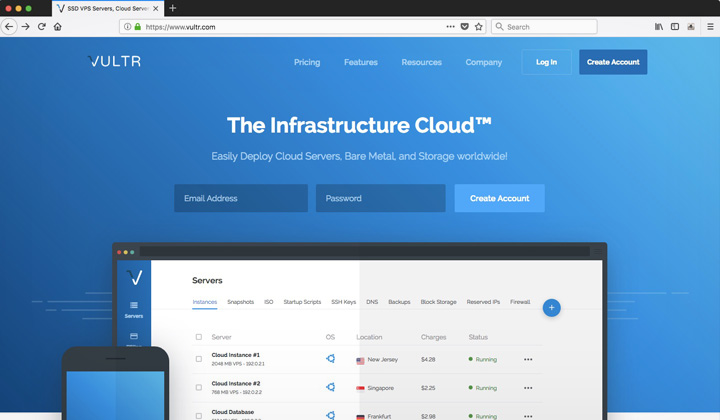Click the $2.25 charge value
This screenshot has height=420, width=720.
pyautogui.click(x=428, y=388)
